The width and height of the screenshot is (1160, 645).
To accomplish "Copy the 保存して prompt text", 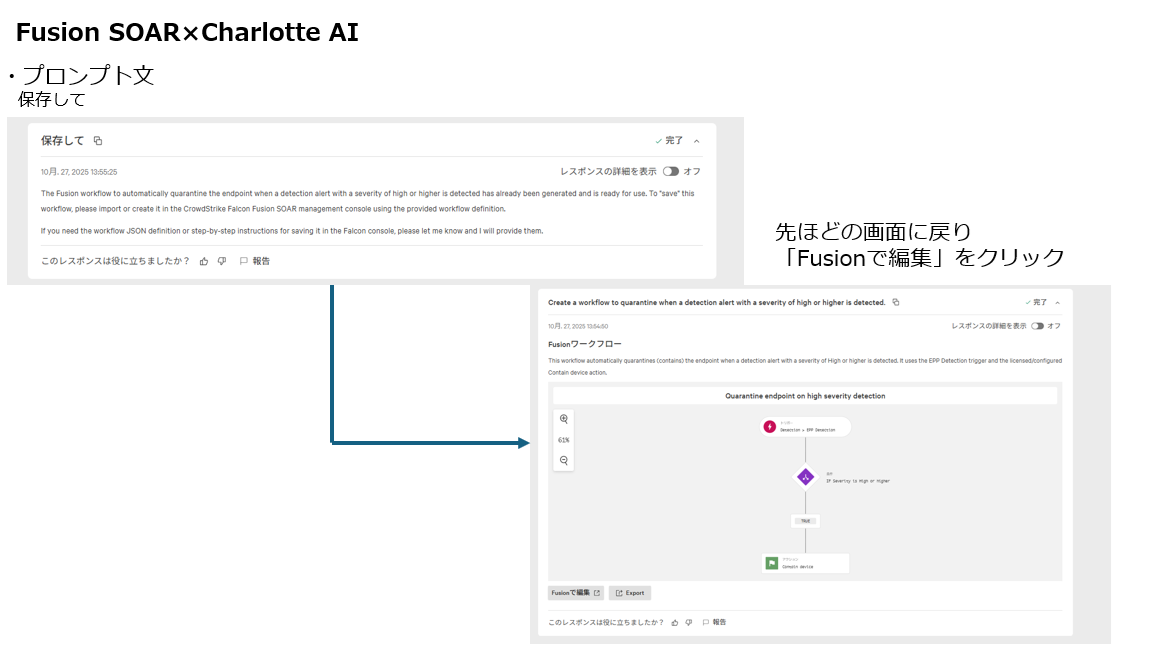I will click(98, 141).
